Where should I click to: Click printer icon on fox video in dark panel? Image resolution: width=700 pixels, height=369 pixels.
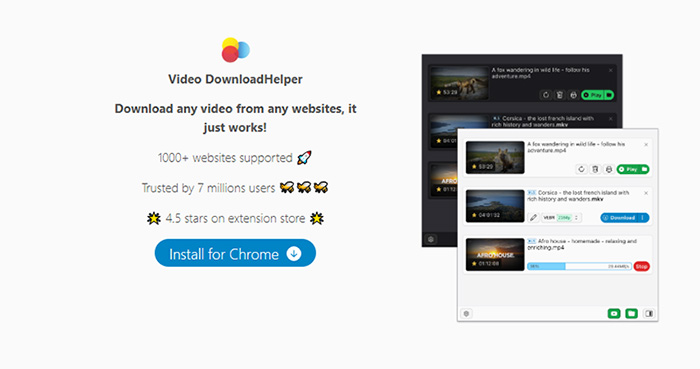(x=573, y=95)
